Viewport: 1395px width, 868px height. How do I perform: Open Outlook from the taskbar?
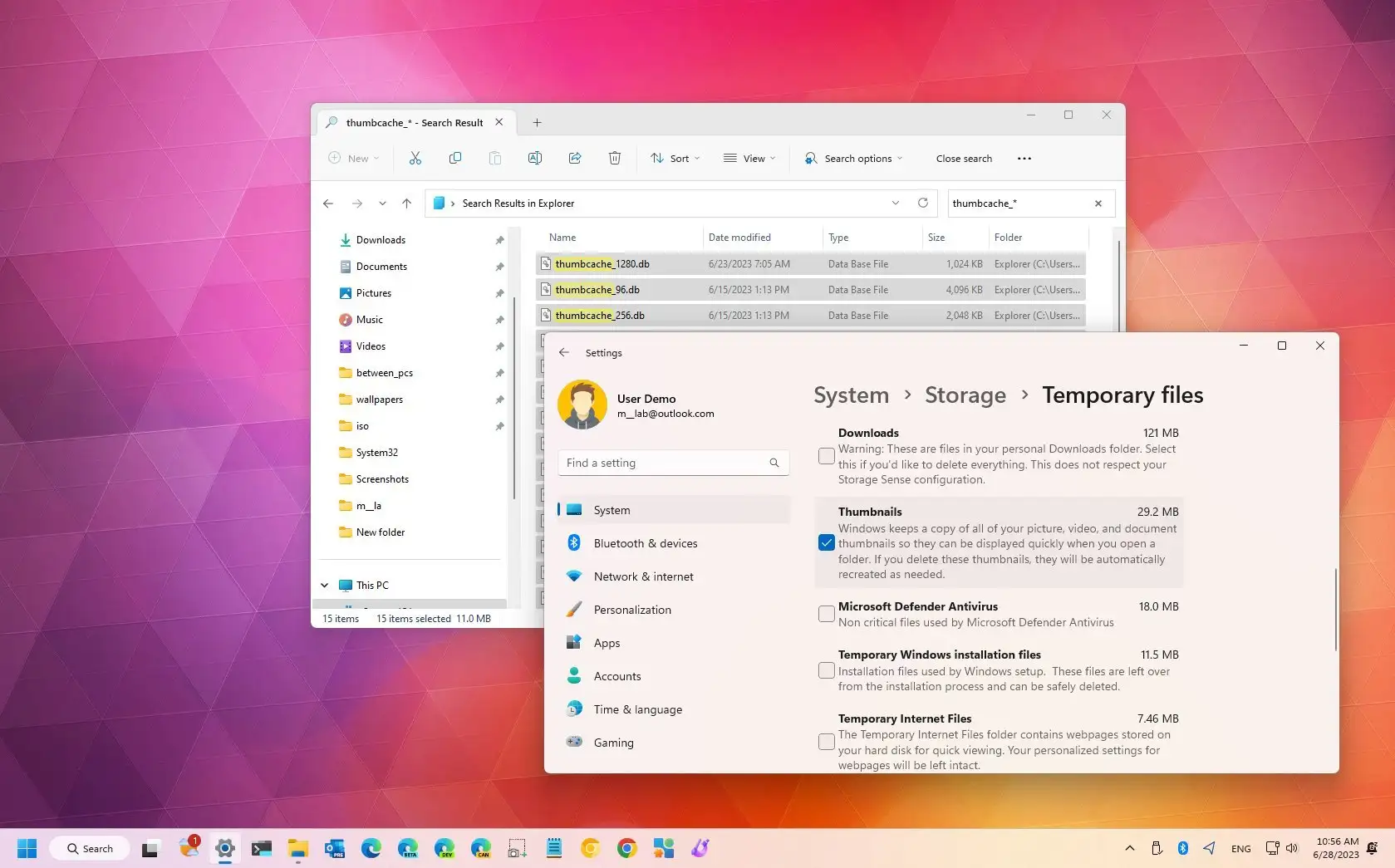335,848
